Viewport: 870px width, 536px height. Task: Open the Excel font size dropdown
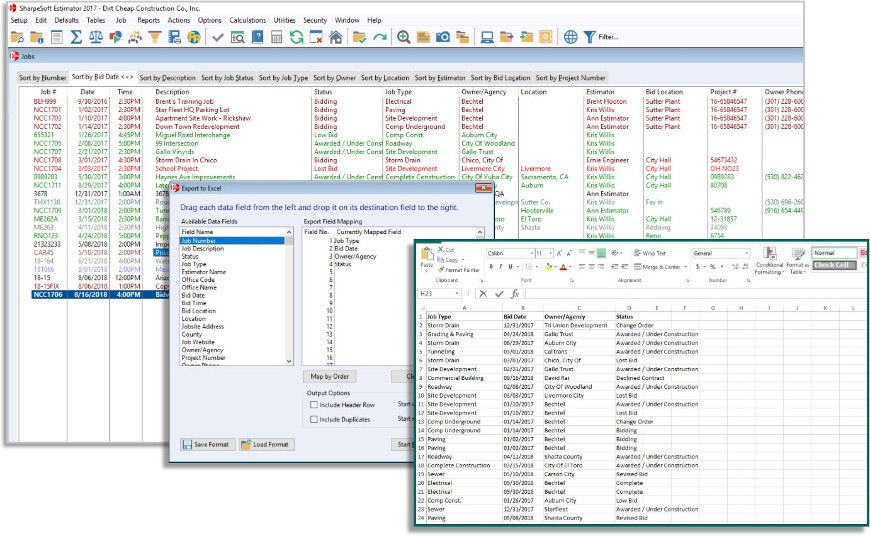[550, 254]
